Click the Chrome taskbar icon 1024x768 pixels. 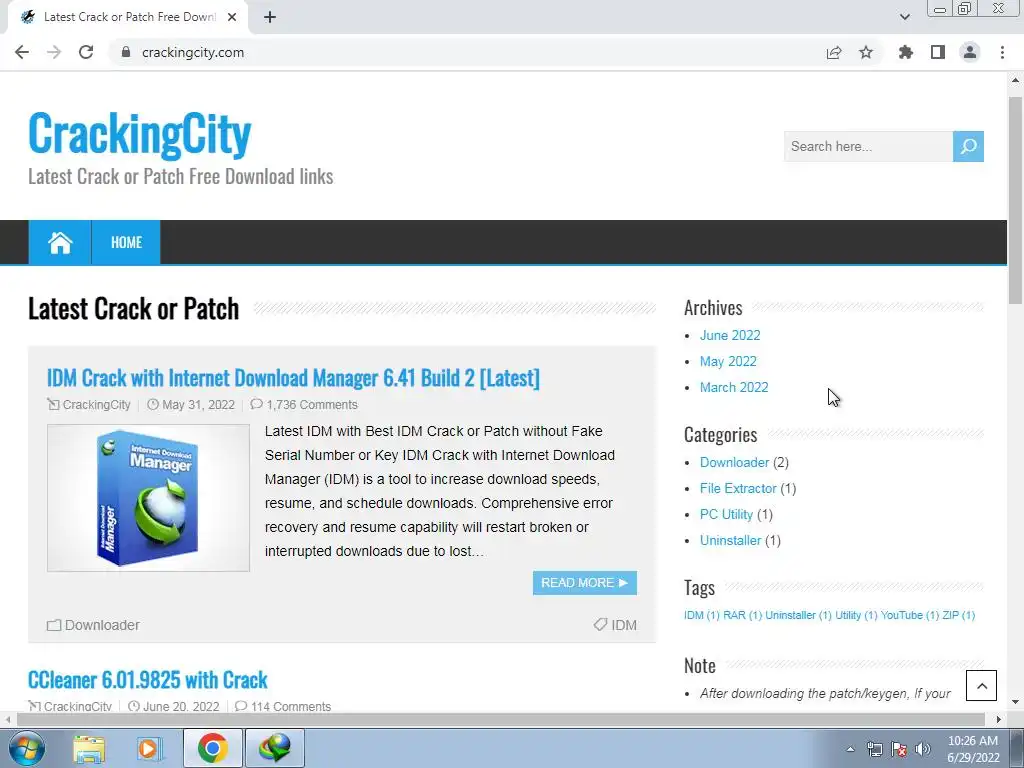(213, 748)
